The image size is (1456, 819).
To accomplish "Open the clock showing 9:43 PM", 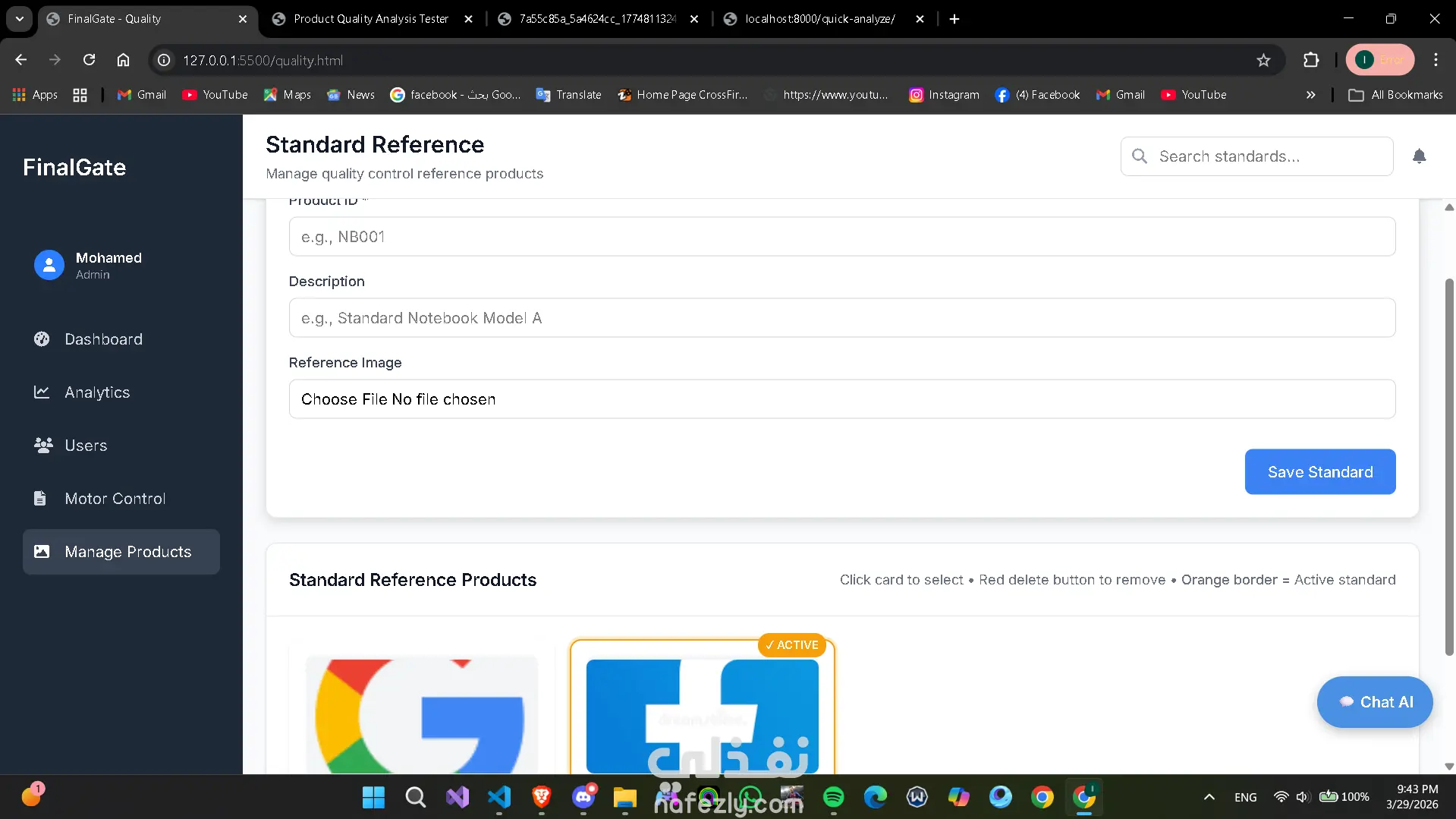I will point(1413,797).
